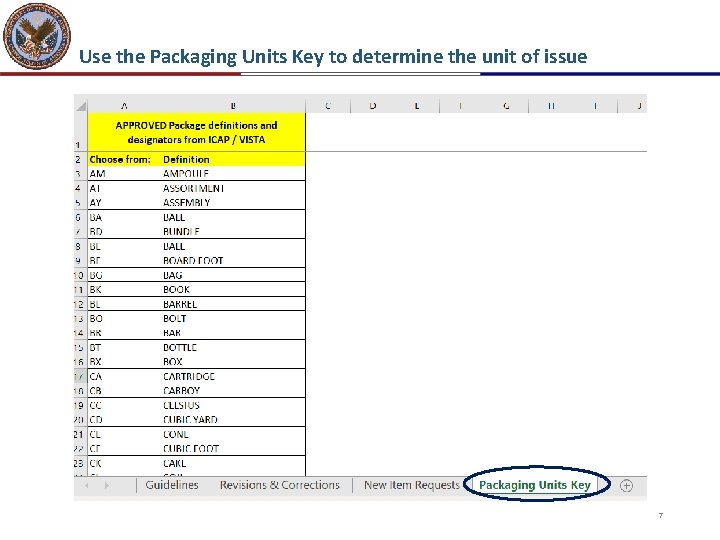Screen dimensions: 720x540
Task: Select the BOOK definition cell
Action: click(x=233, y=289)
